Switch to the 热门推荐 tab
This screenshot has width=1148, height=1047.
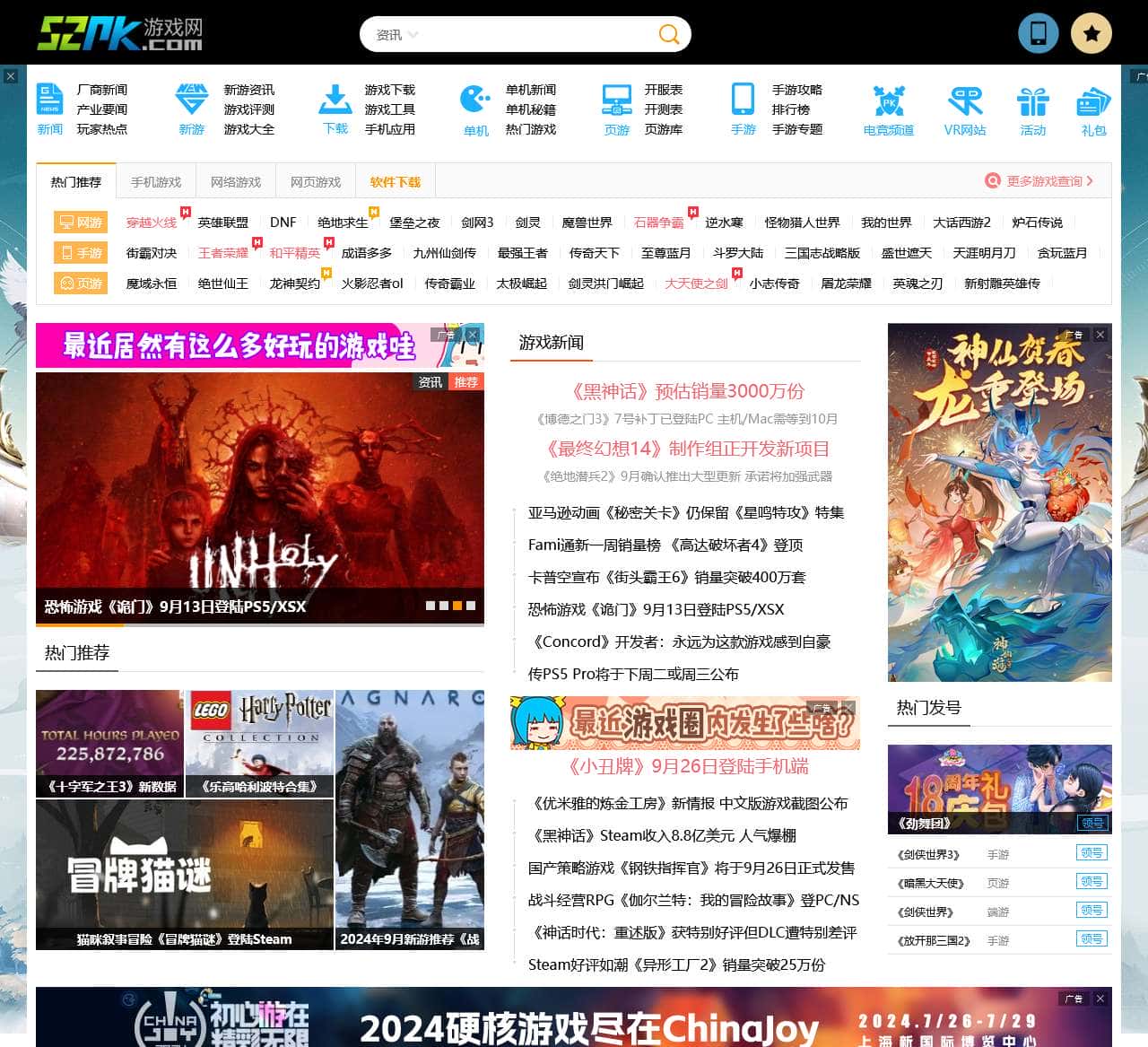[x=76, y=182]
